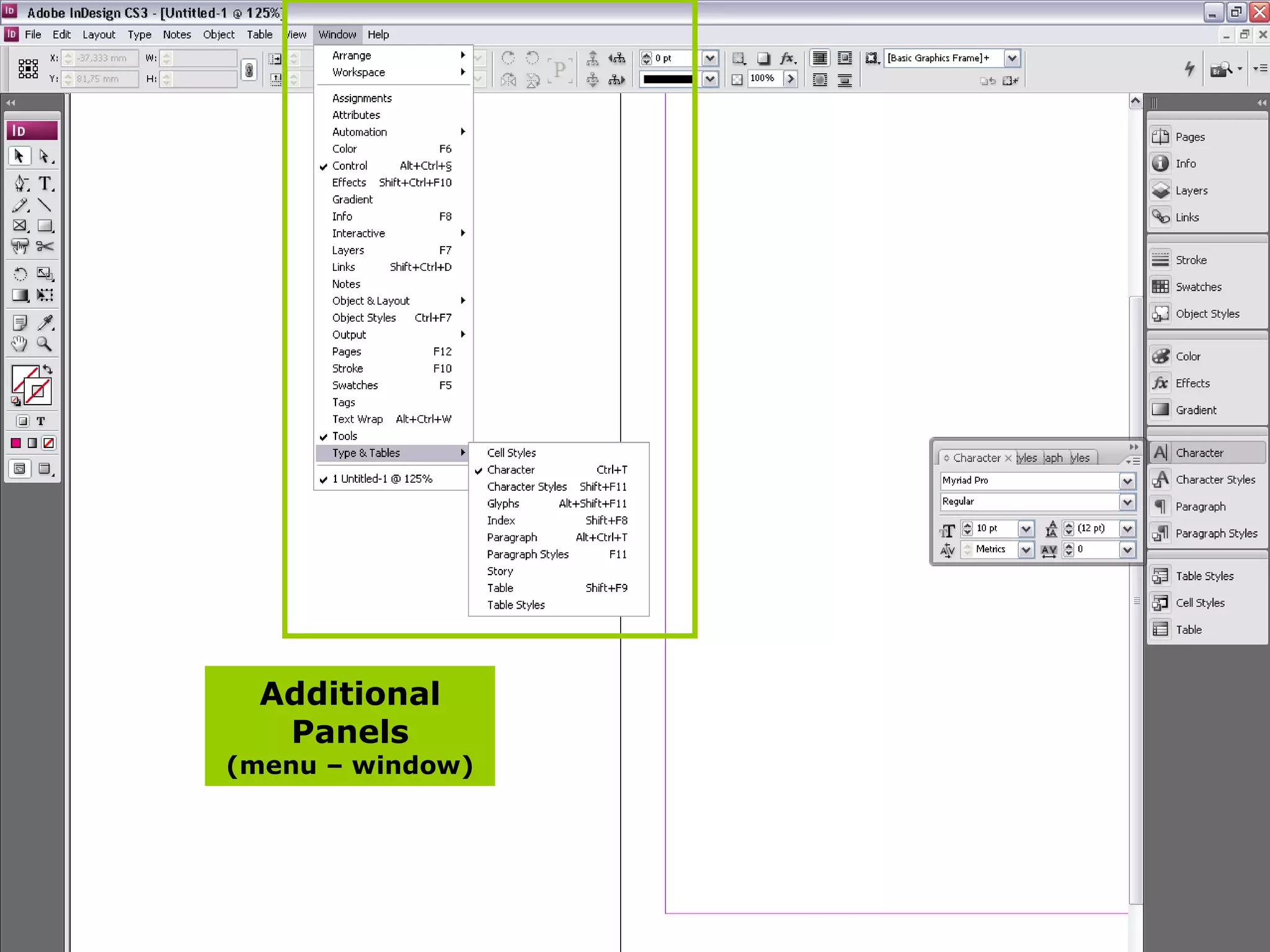Open the 10 pt font size dropdown
This screenshot has height=952, width=1270.
tap(1026, 529)
